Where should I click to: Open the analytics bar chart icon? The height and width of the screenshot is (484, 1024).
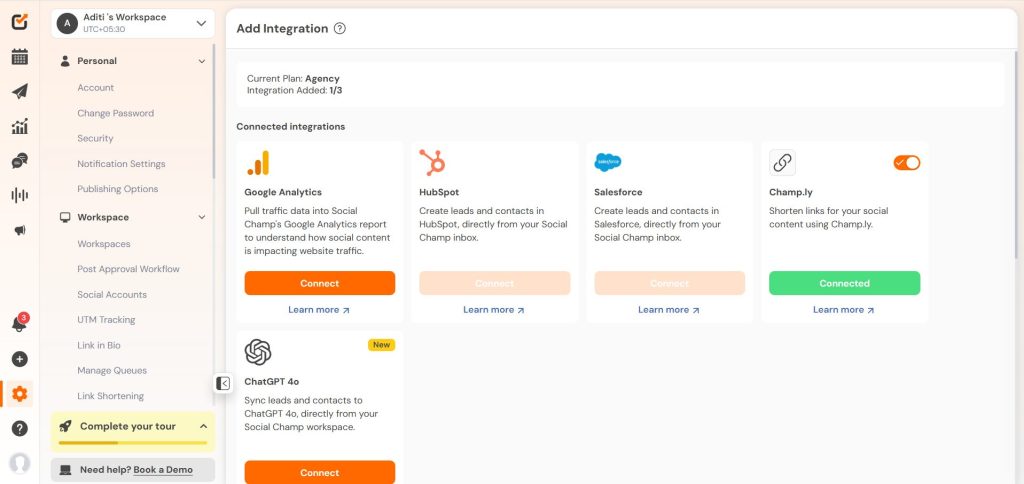[x=20, y=126]
